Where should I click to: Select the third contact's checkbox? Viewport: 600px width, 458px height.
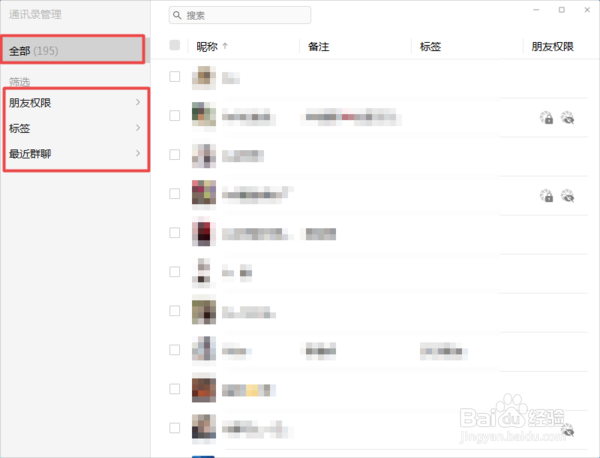pyautogui.click(x=174, y=155)
